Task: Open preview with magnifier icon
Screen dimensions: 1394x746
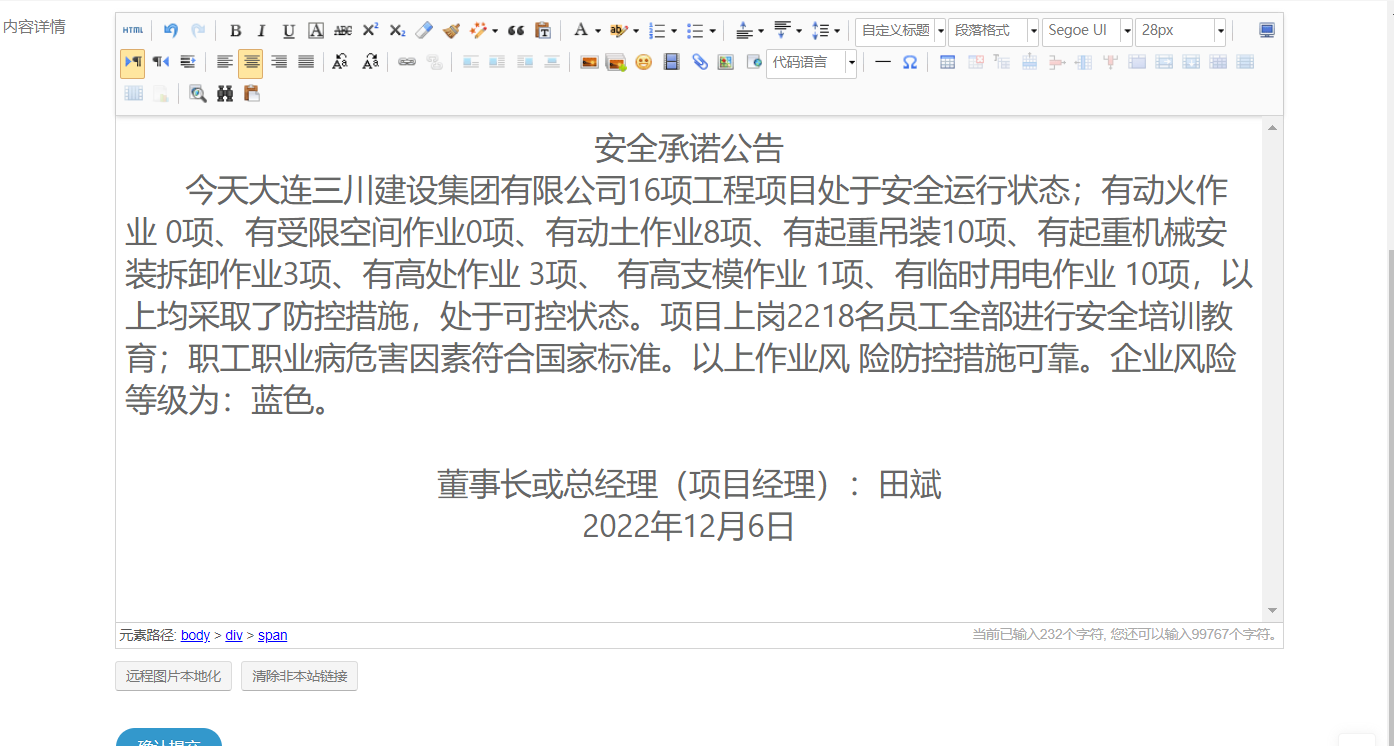Action: [198, 94]
